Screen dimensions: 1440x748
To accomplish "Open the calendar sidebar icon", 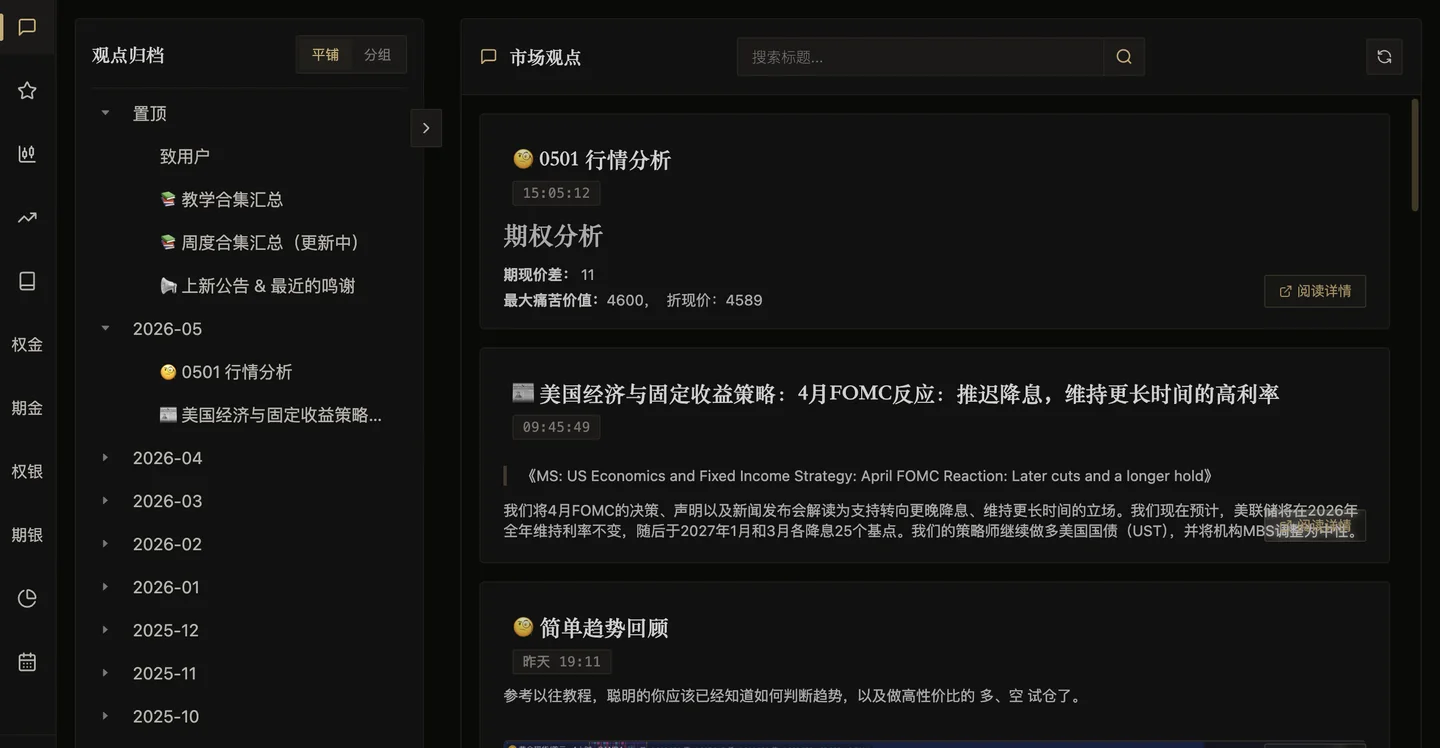I will pyautogui.click(x=27, y=662).
